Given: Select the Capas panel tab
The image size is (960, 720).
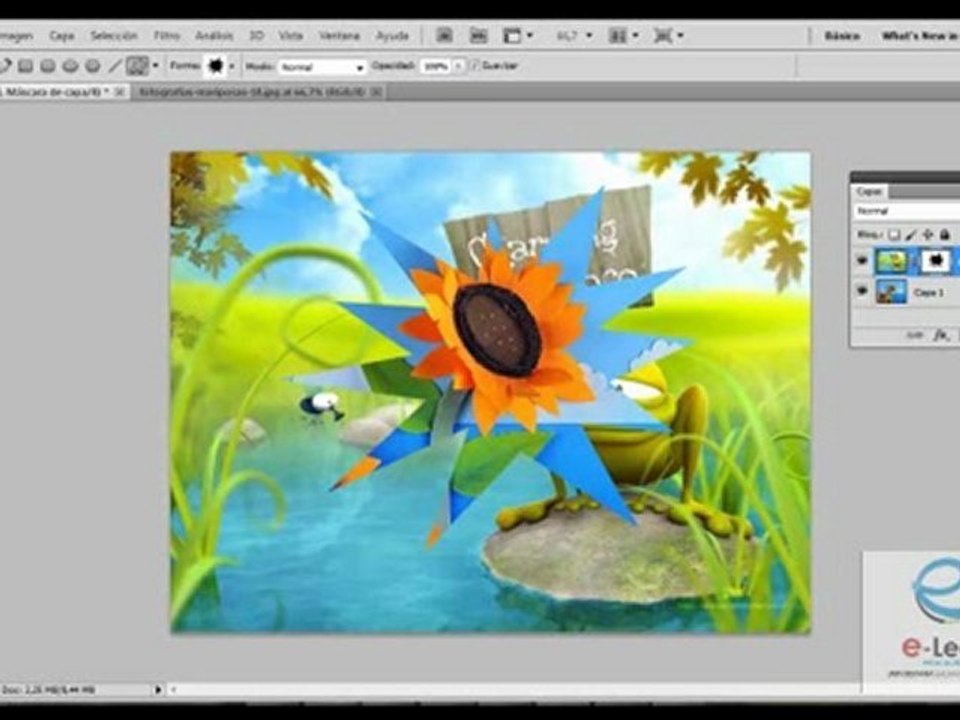Looking at the screenshot, I should pos(869,192).
